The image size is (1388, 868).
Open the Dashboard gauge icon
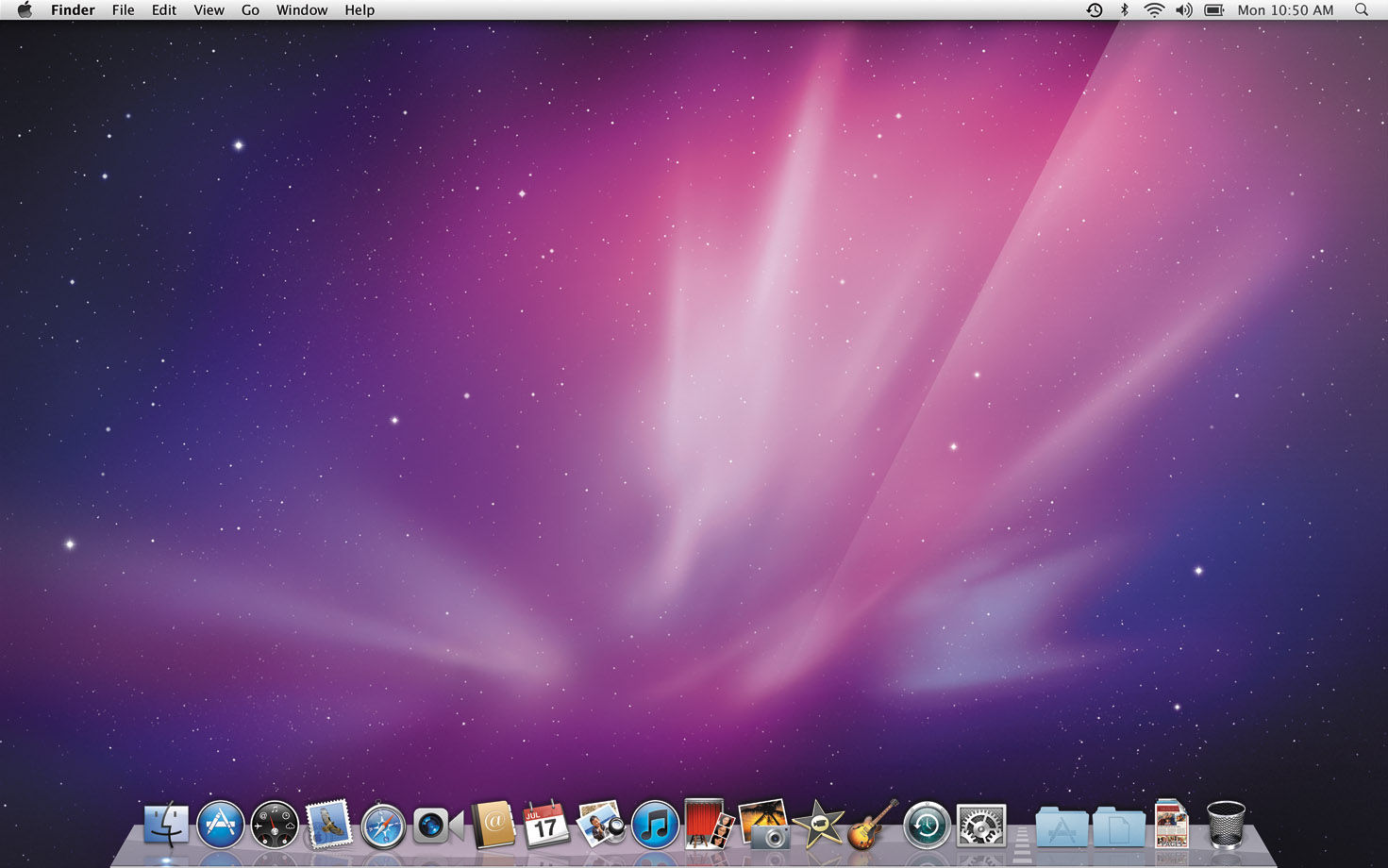pyautogui.click(x=275, y=826)
